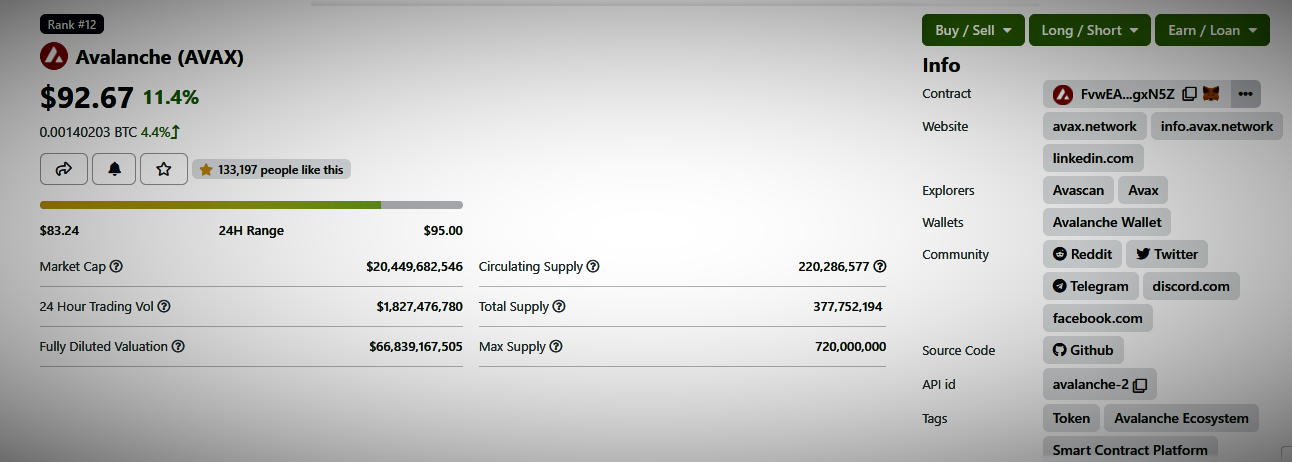Open the three-dots contract menu
The image size is (1292, 462).
1245,94
